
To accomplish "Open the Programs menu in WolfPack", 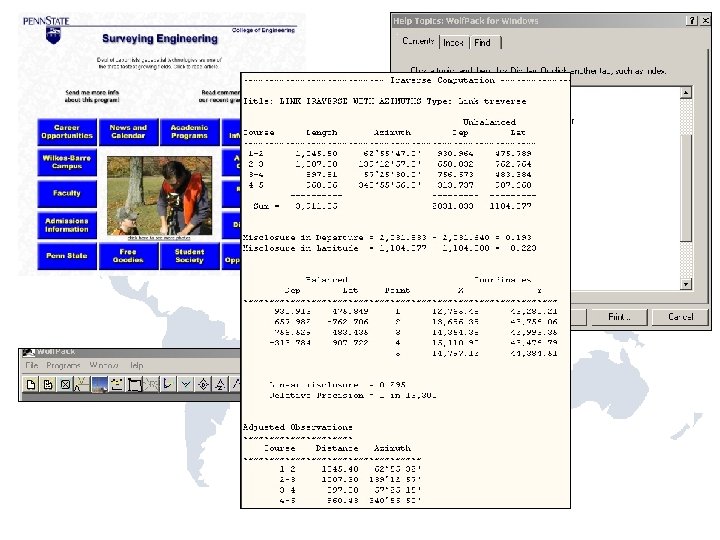I will pyautogui.click(x=63, y=366).
